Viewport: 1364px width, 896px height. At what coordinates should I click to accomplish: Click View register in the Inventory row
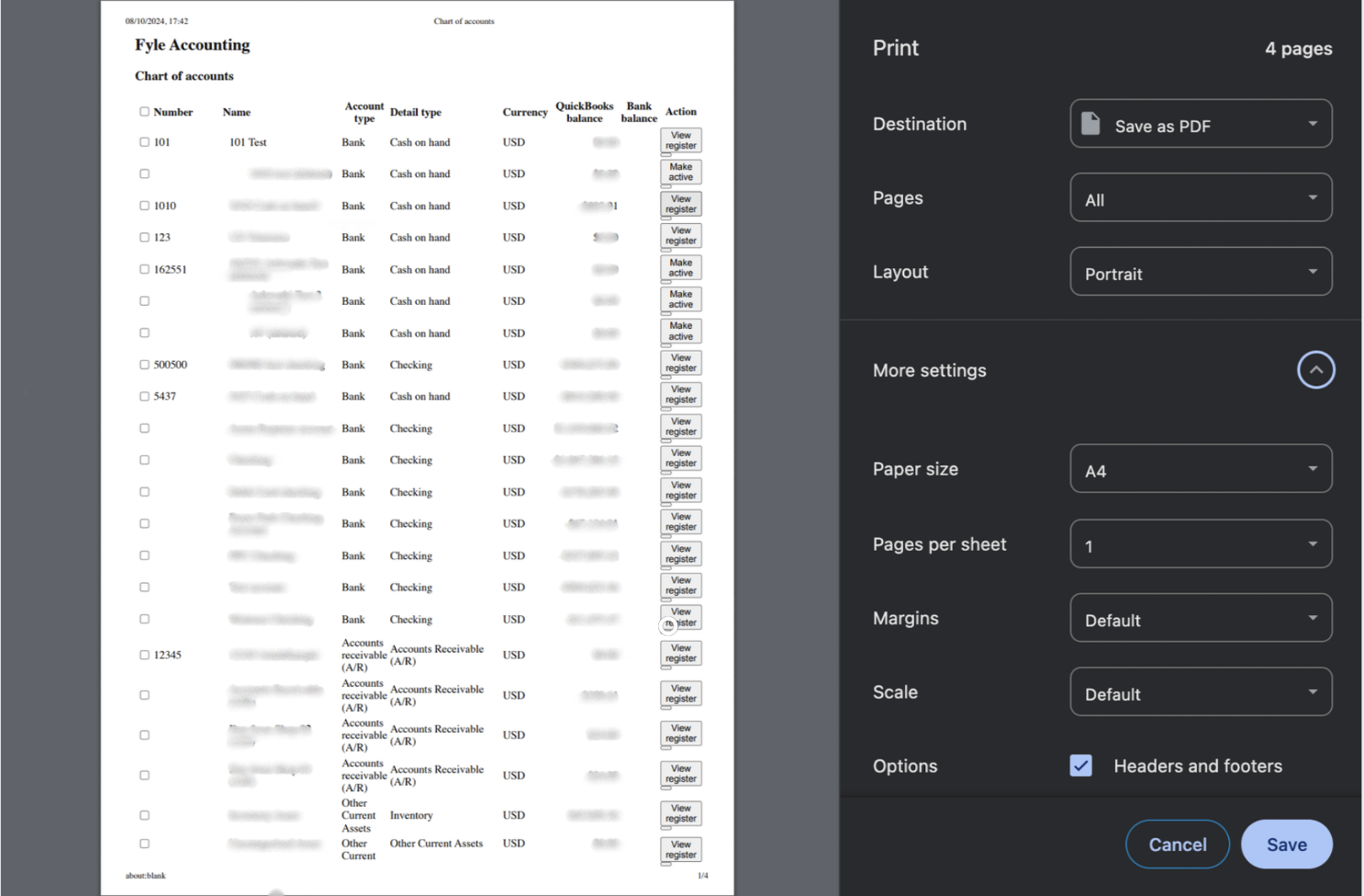681,813
